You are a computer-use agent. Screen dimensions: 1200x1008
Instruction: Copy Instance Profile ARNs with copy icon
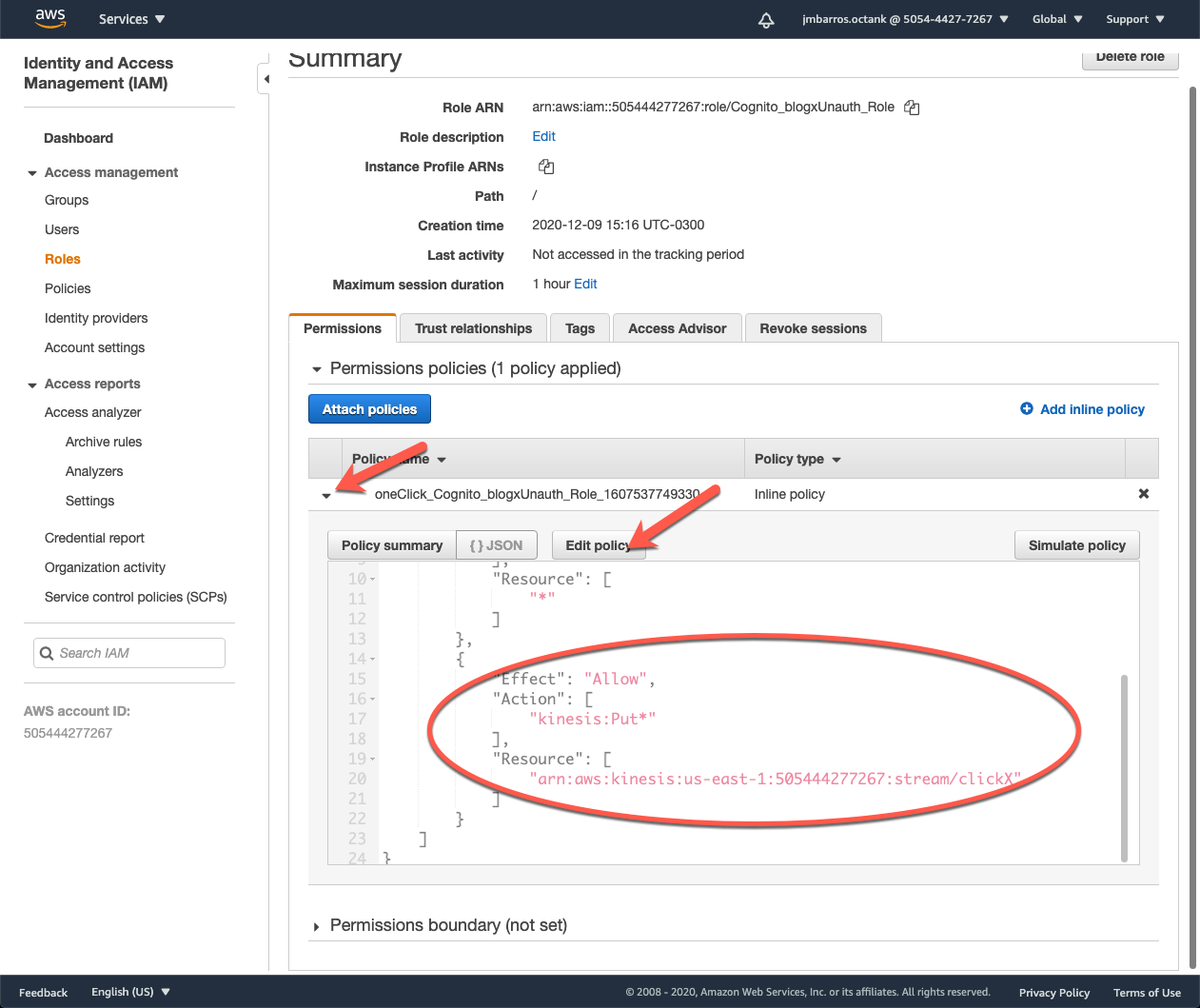546,167
